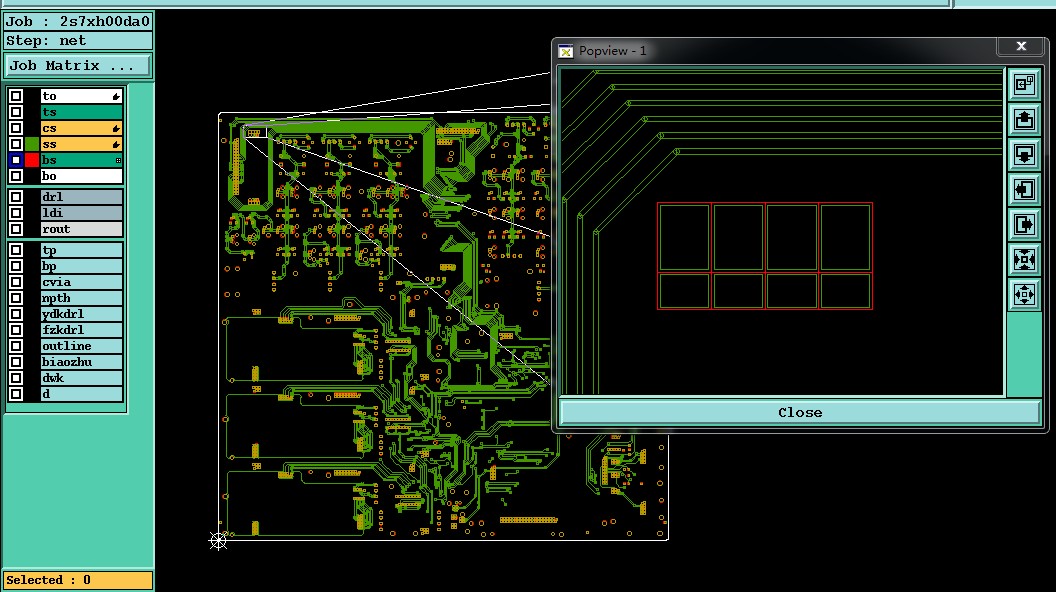Click the hand marker on the 'ss' layer
The image size is (1056, 592).
click(117, 144)
